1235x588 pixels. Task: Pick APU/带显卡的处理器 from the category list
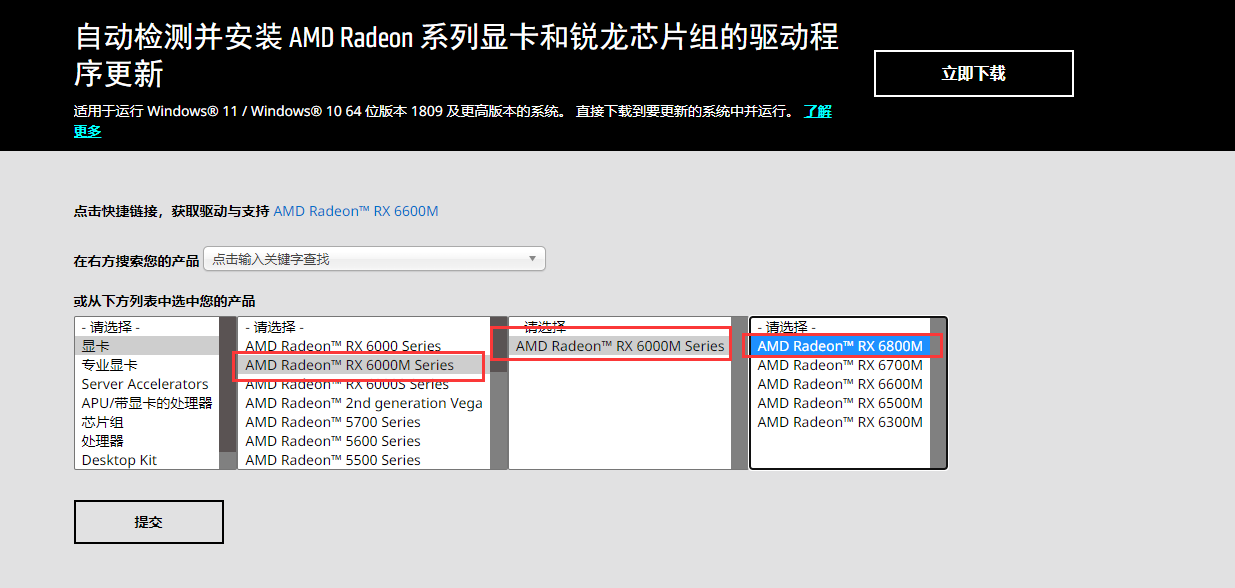(x=147, y=403)
